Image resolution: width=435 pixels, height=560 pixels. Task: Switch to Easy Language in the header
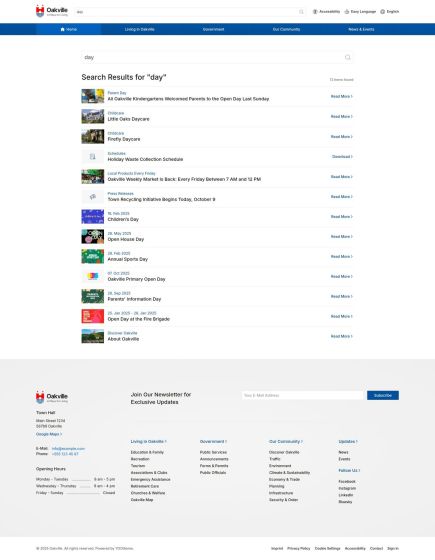click(x=360, y=11)
